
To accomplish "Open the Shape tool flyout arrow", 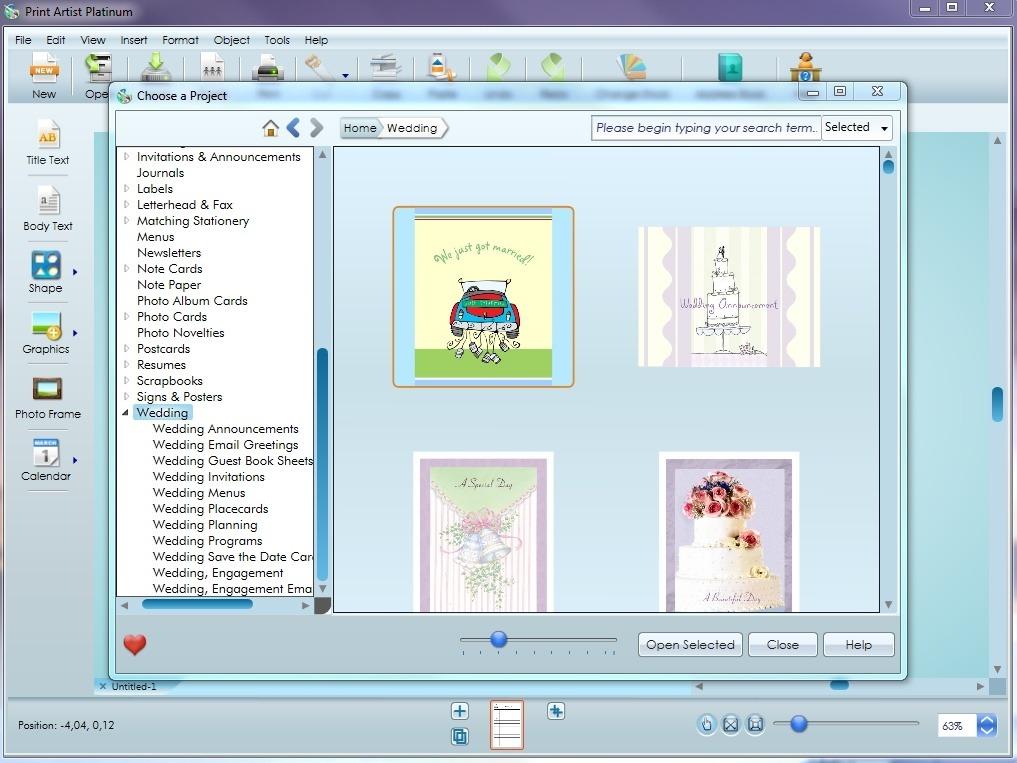I will click(x=75, y=272).
